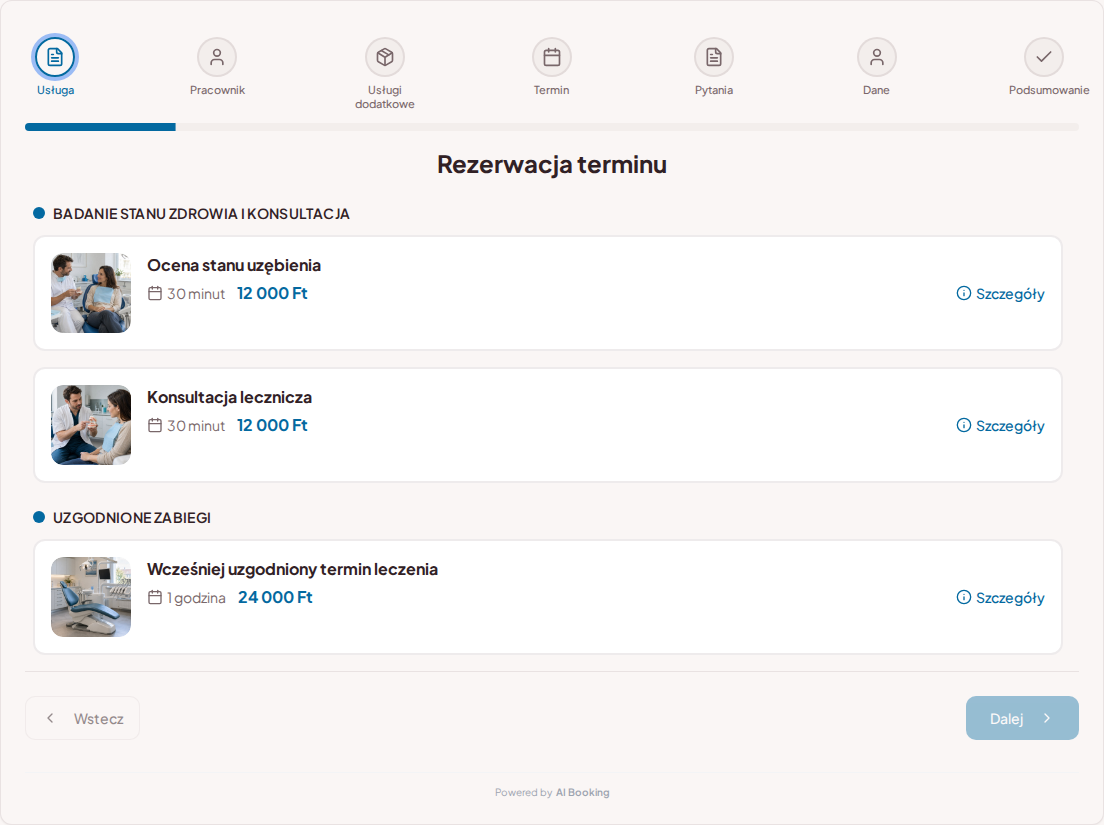Click calendar icon beside 1 godzina

(x=155, y=597)
